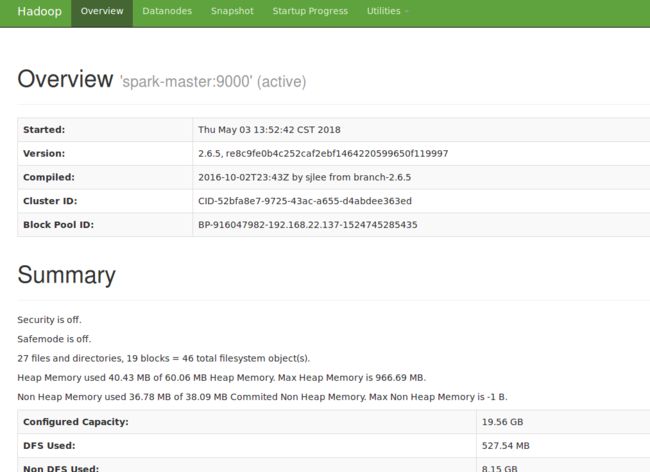Click the Hadoop brand link
The height and width of the screenshot is (472, 650).
[x=39, y=11]
